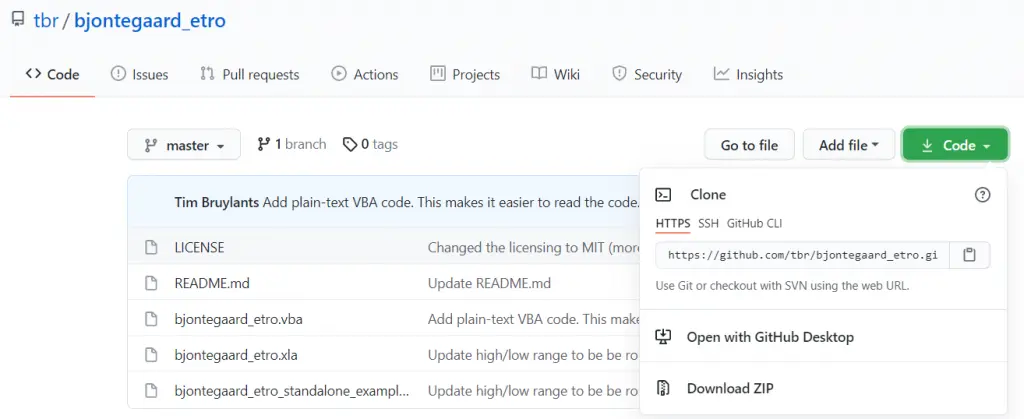Click the file icon beside bjontegaard_etro.xla
This screenshot has height=419, width=1024.
151,355
